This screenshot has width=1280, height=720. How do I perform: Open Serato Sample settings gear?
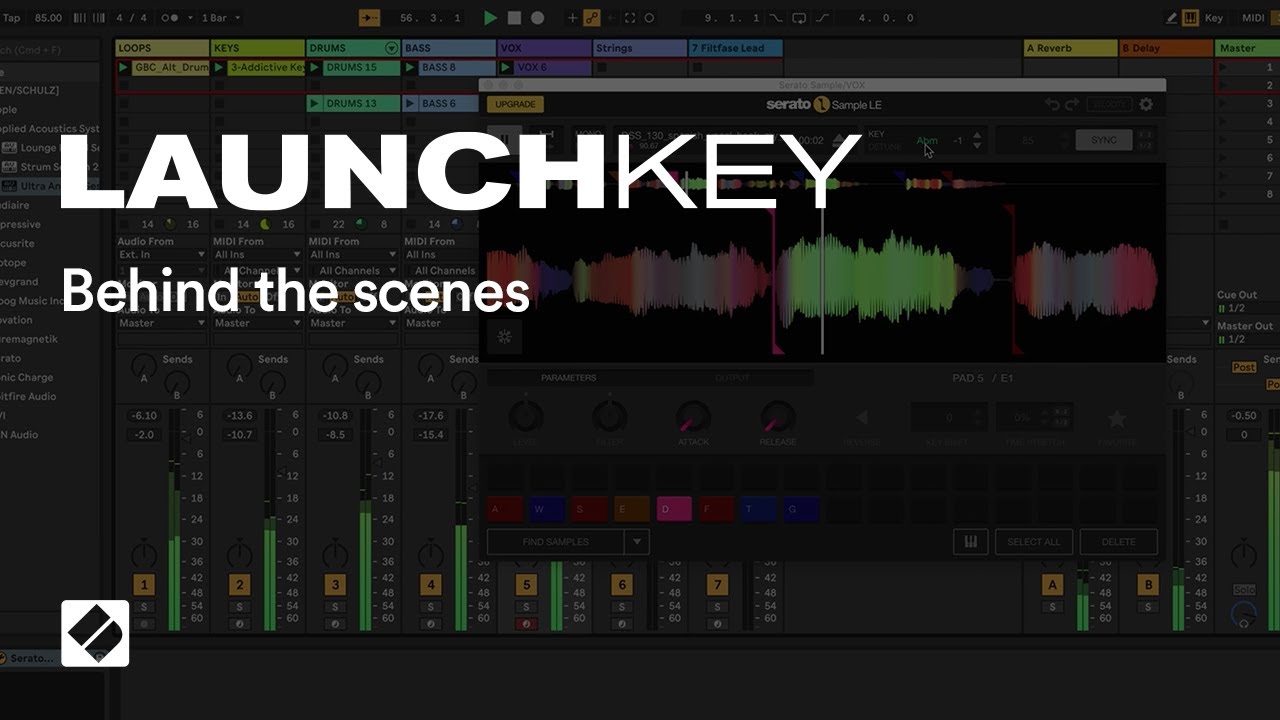pyautogui.click(x=1146, y=104)
